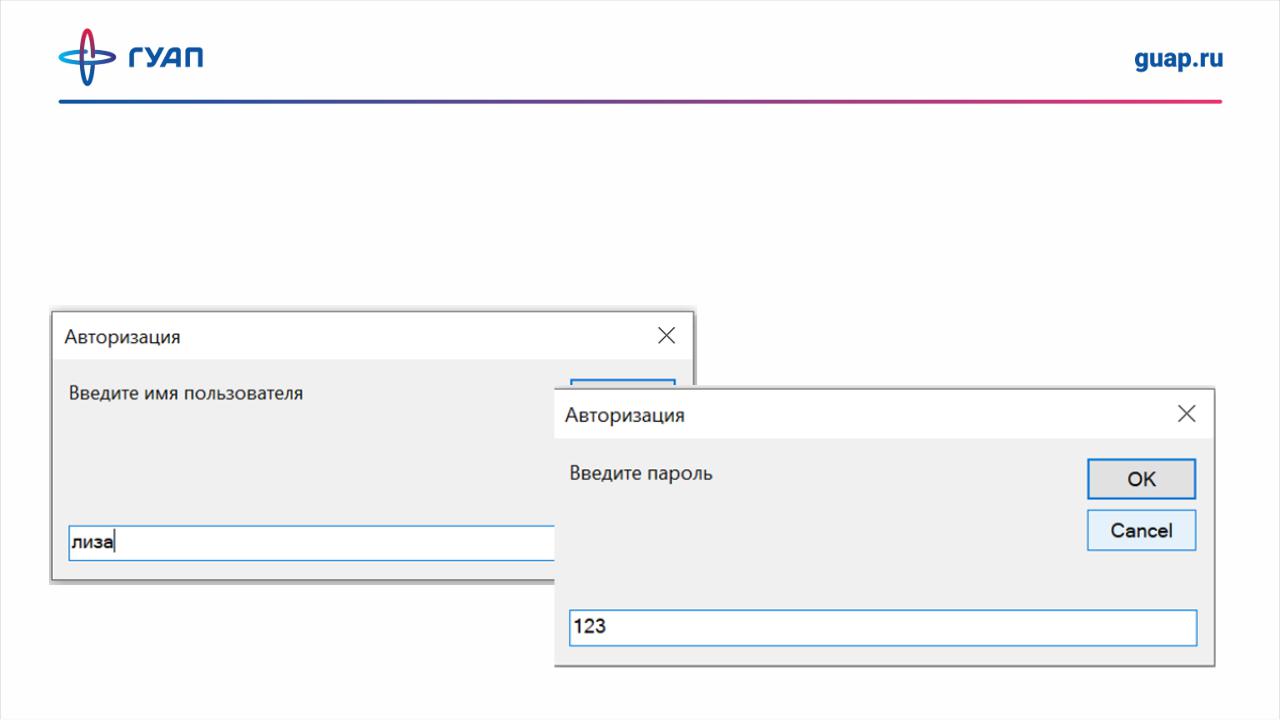Screen dimensions: 1280x720
Task: Click empty title bar space in password dialog
Action: pyautogui.click(x=900, y=414)
